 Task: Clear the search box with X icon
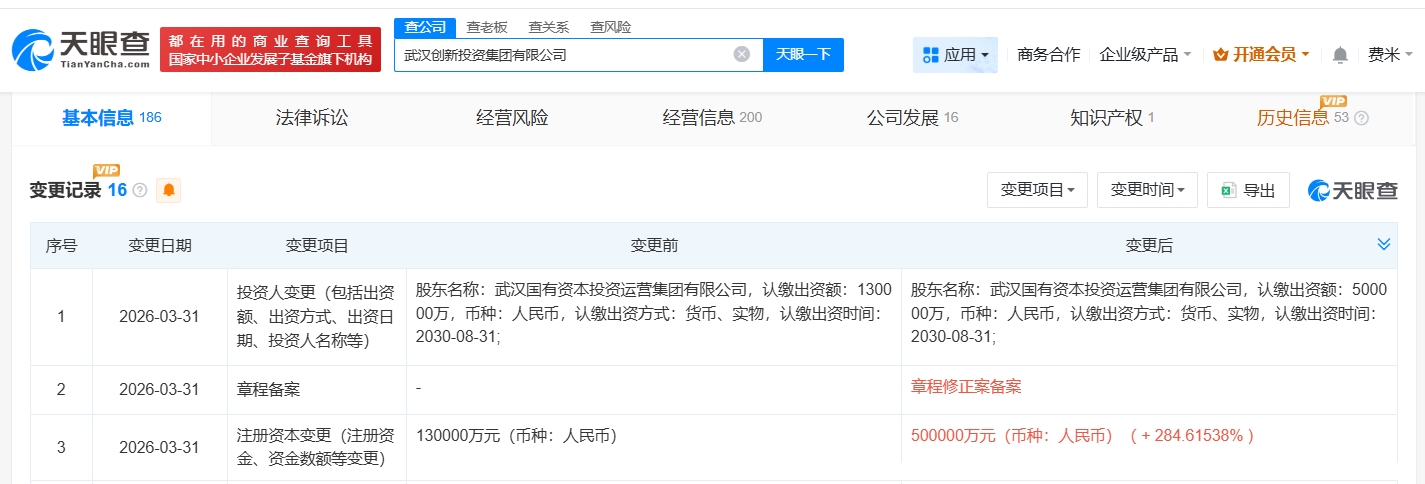tap(741, 55)
